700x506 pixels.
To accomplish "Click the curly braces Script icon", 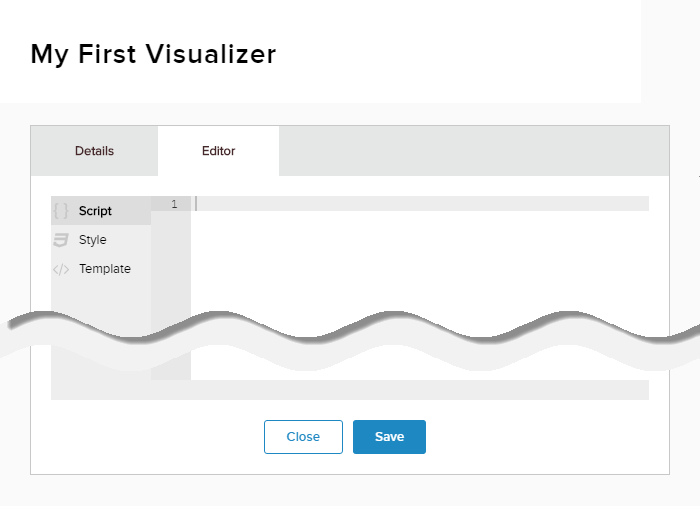I will tap(61, 211).
